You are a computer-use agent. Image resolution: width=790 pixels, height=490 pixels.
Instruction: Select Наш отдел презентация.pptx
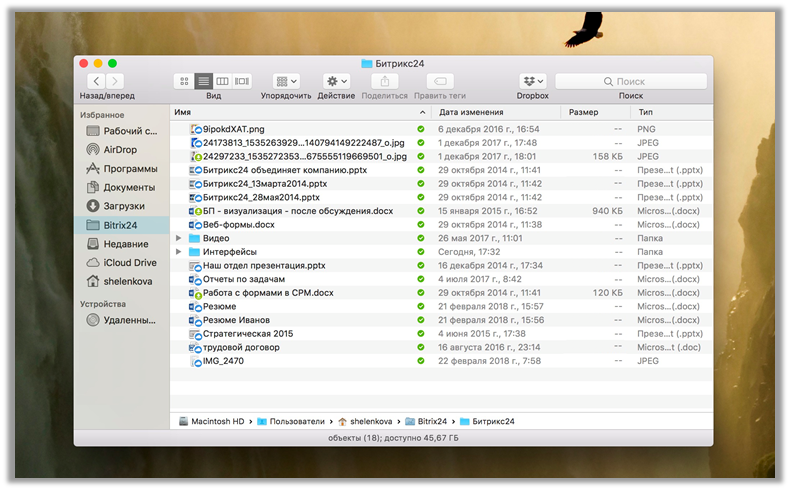click(264, 265)
